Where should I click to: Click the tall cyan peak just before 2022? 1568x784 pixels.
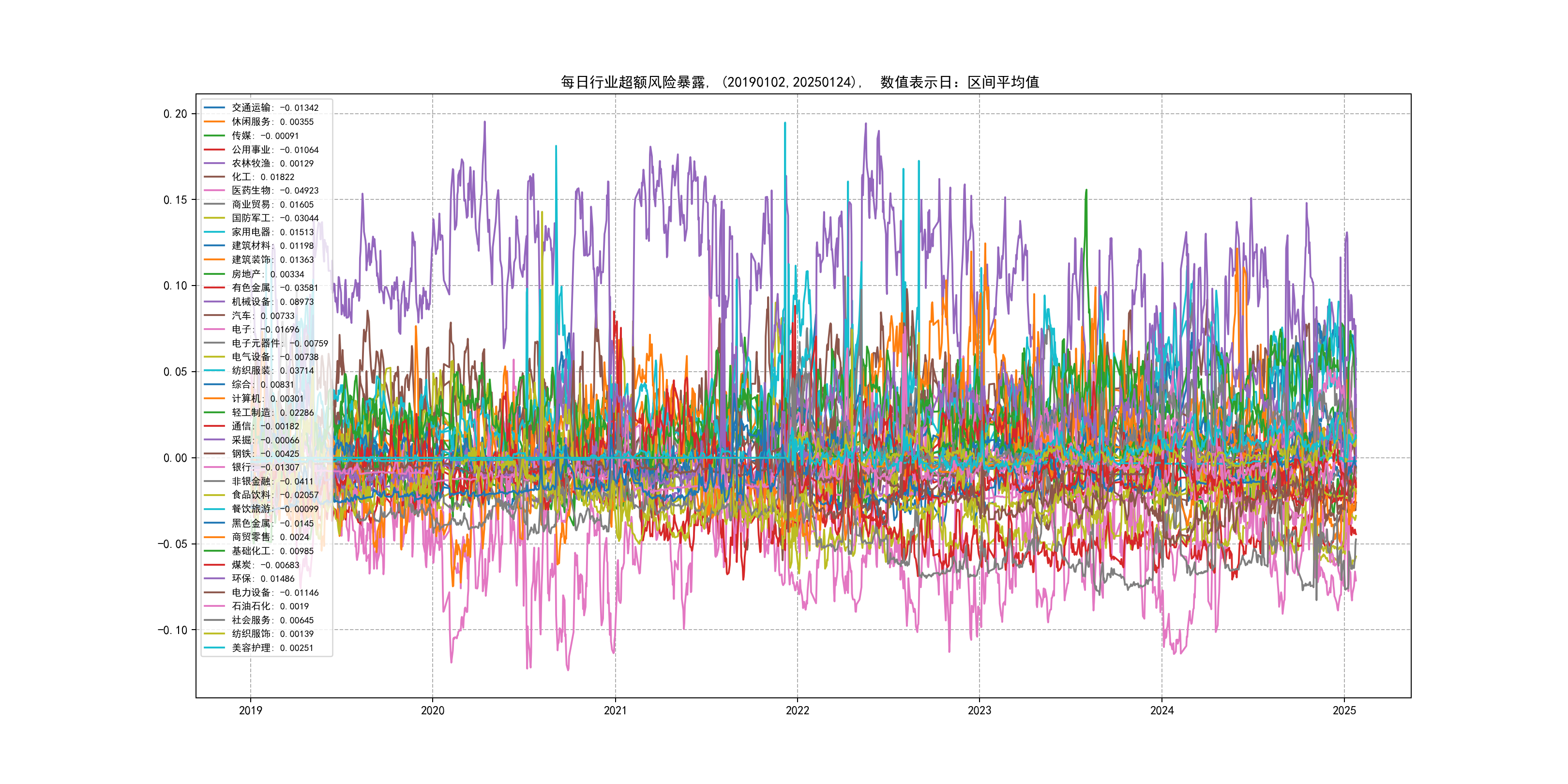click(784, 125)
